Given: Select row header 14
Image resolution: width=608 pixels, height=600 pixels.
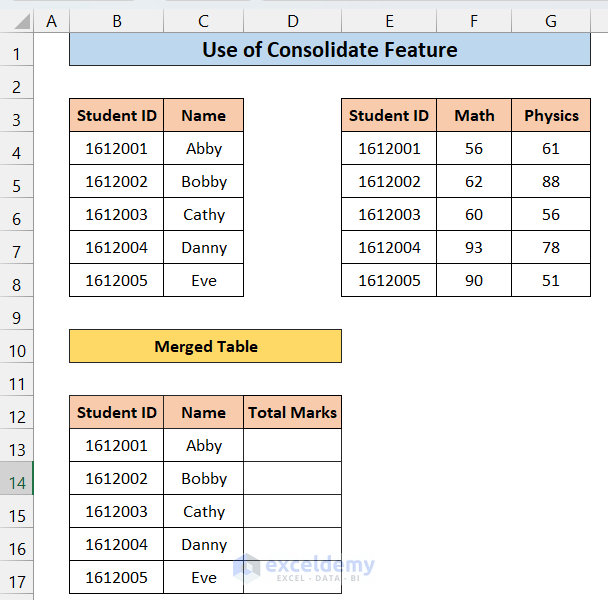Looking at the screenshot, I should 17,479.
